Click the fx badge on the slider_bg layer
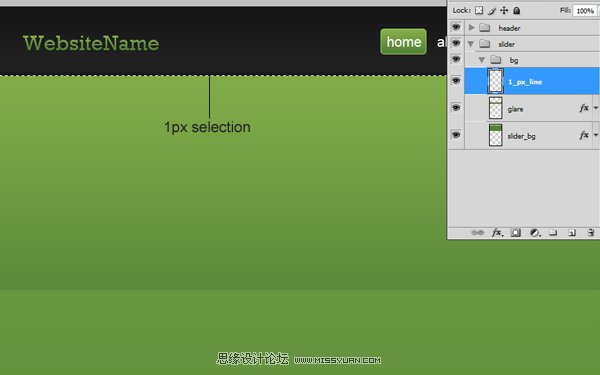This screenshot has height=375, width=600. click(584, 135)
